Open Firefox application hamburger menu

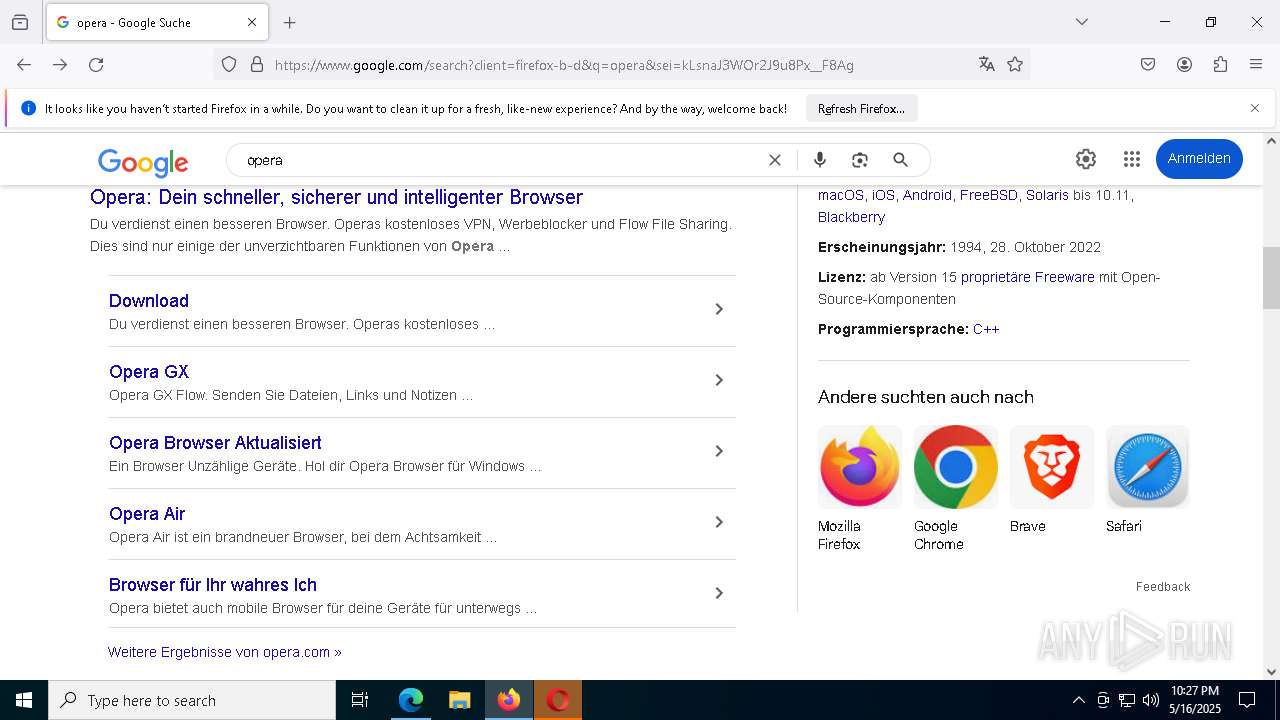(1256, 65)
